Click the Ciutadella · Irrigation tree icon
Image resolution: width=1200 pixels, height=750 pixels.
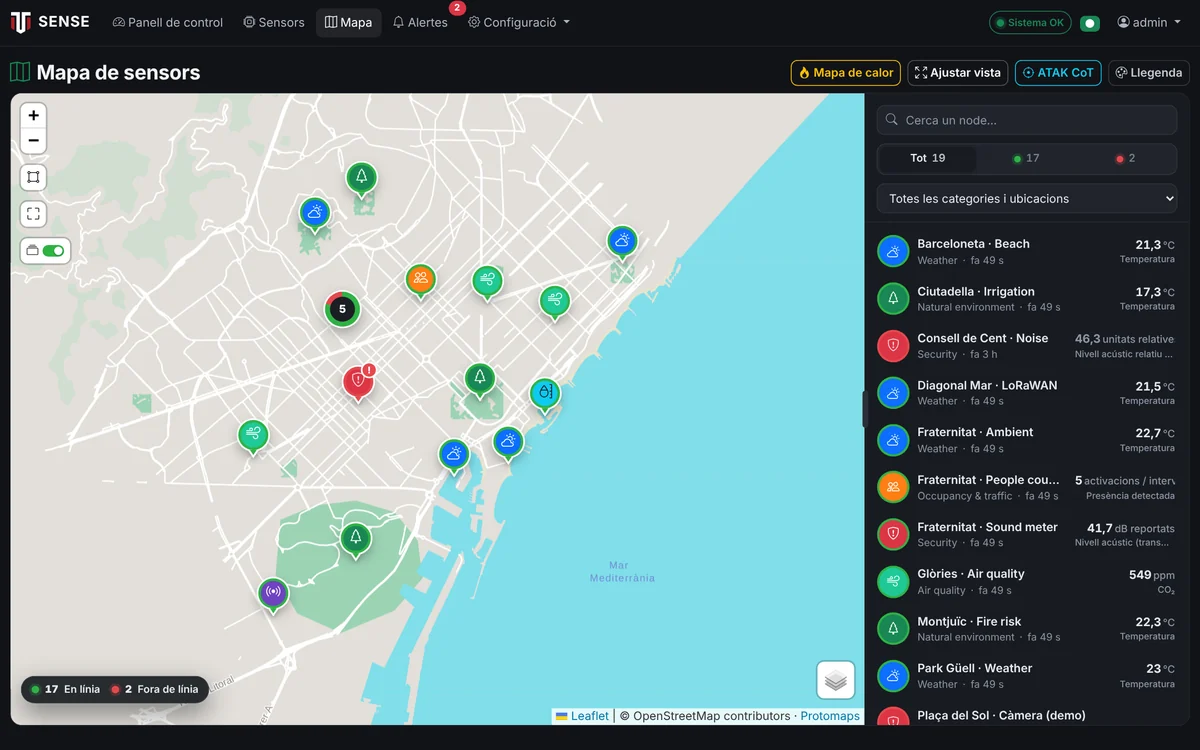(893, 299)
